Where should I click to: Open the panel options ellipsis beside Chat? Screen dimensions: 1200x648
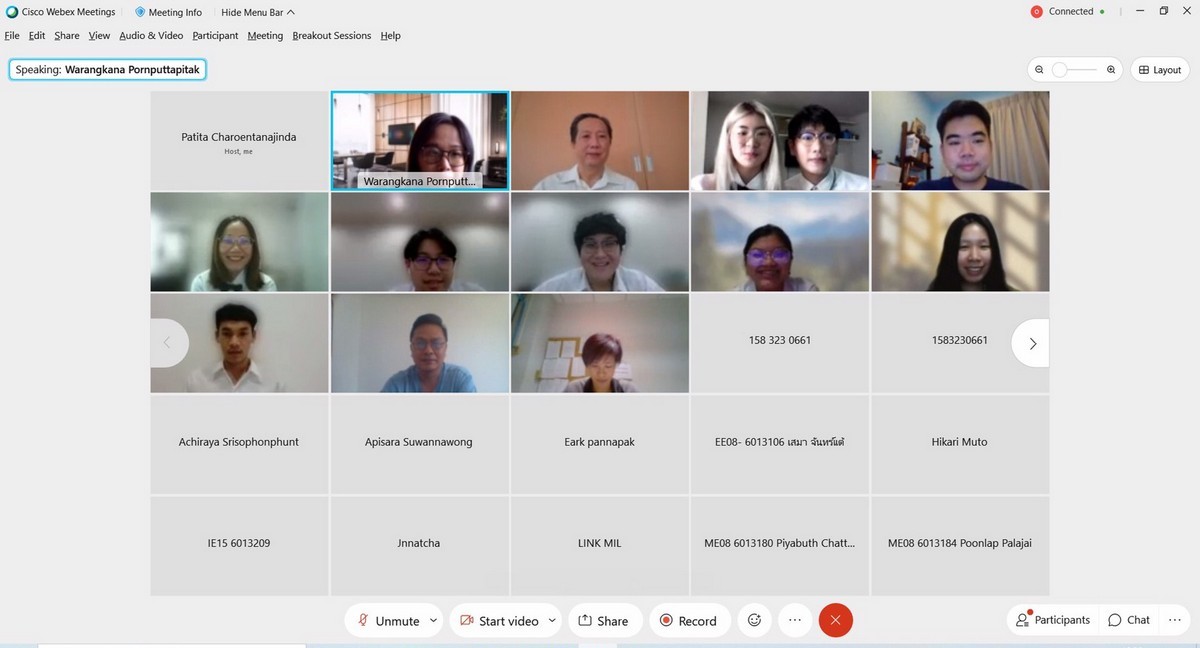tap(1174, 620)
